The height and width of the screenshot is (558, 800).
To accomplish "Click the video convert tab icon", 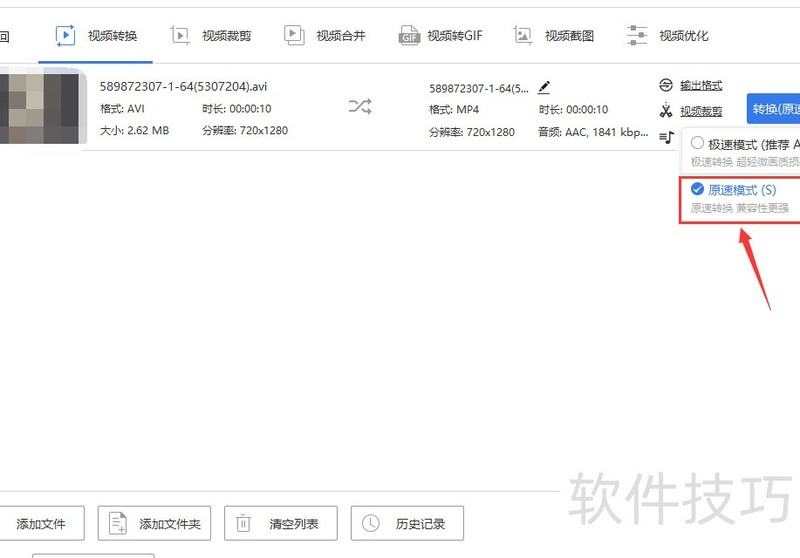I will 65,36.
